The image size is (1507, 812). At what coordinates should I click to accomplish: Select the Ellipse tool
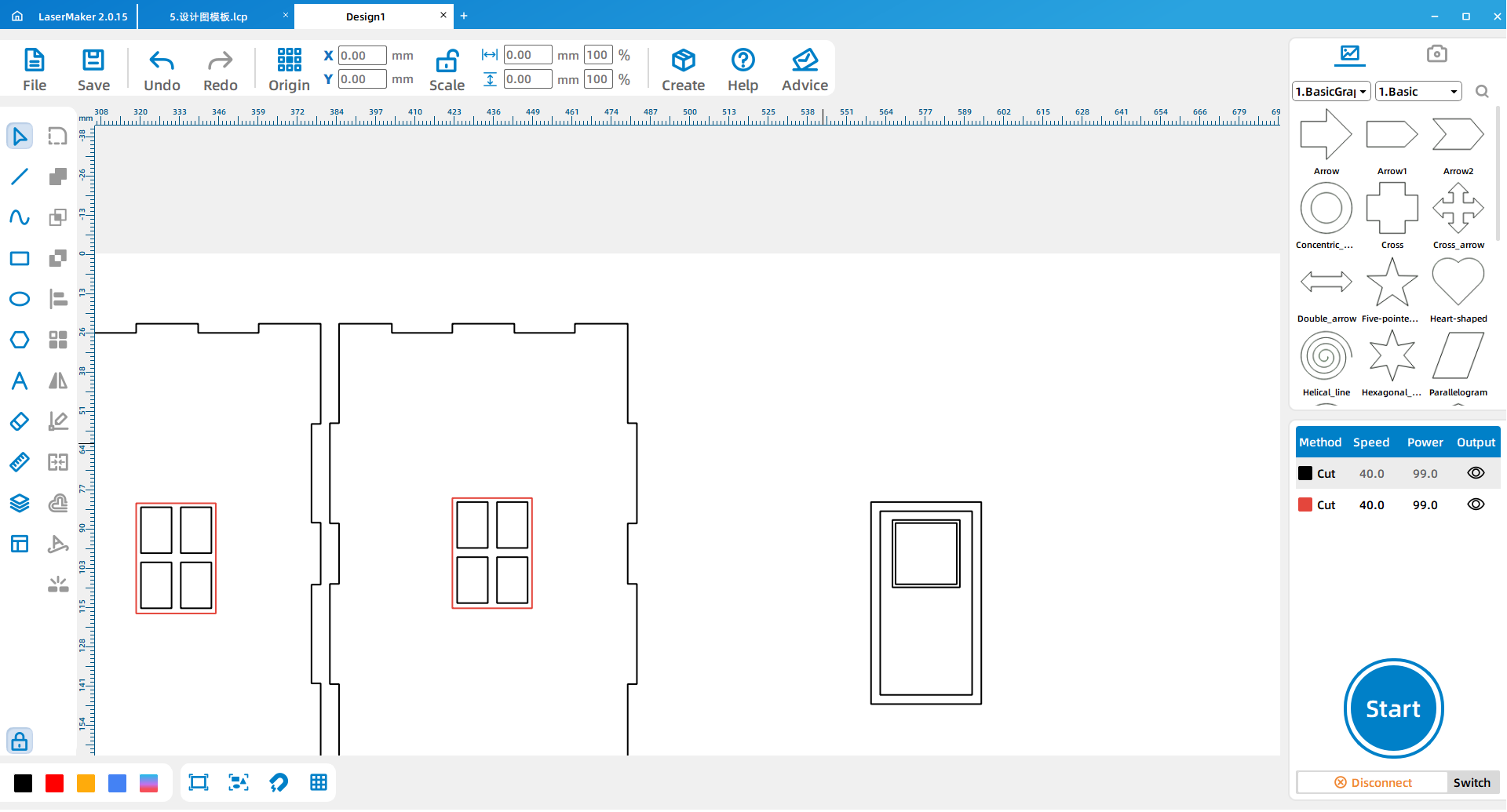tap(20, 299)
